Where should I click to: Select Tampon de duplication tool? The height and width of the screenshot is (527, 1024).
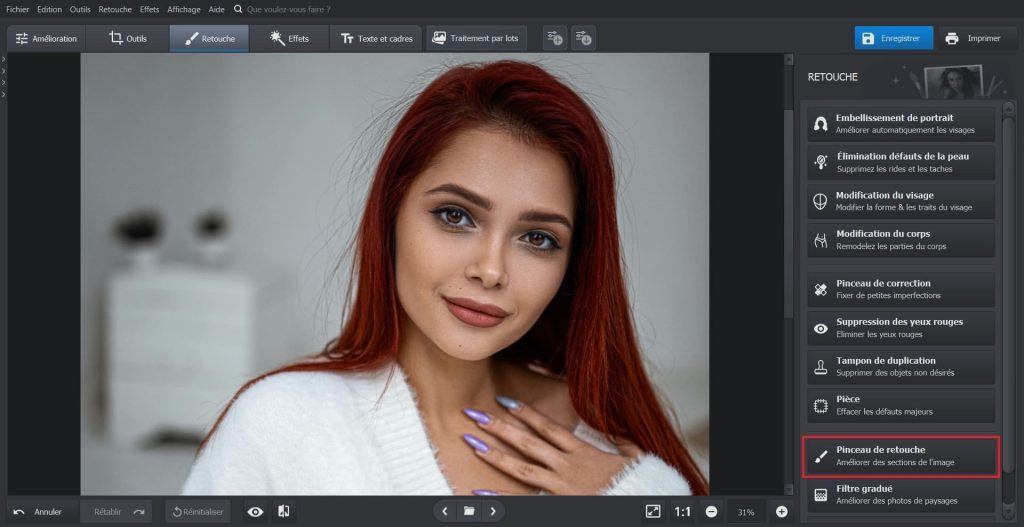point(901,366)
